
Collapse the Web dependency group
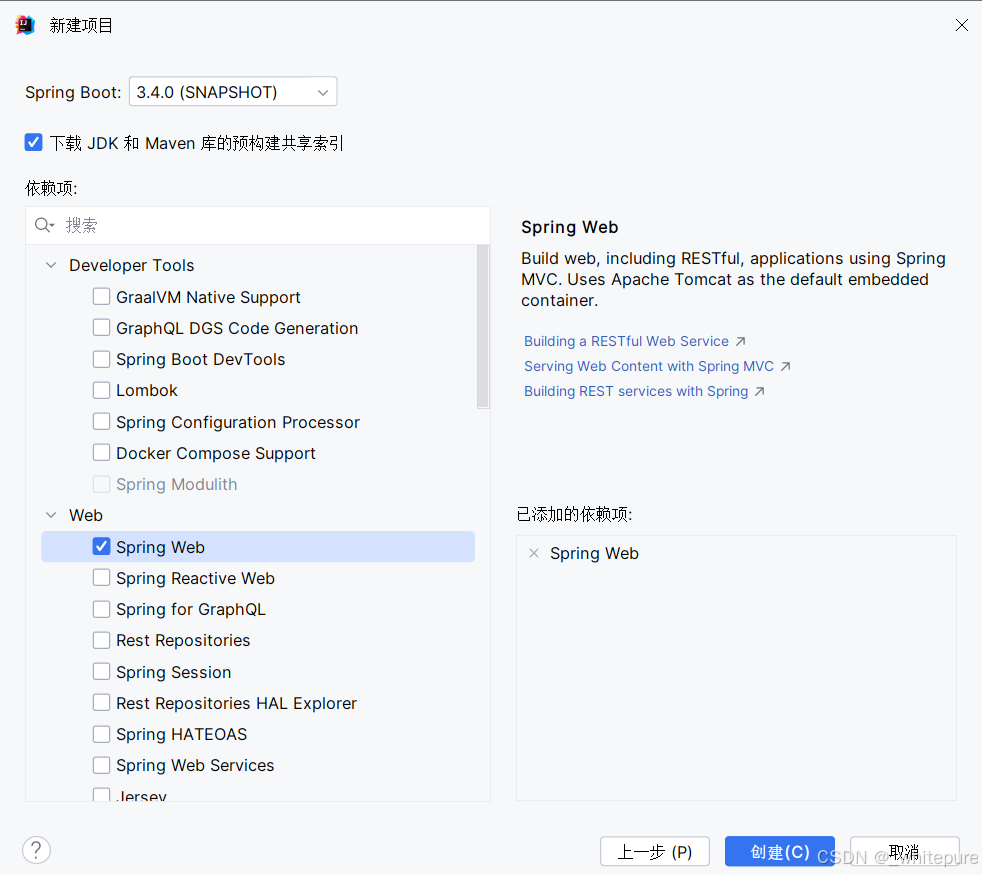51,515
